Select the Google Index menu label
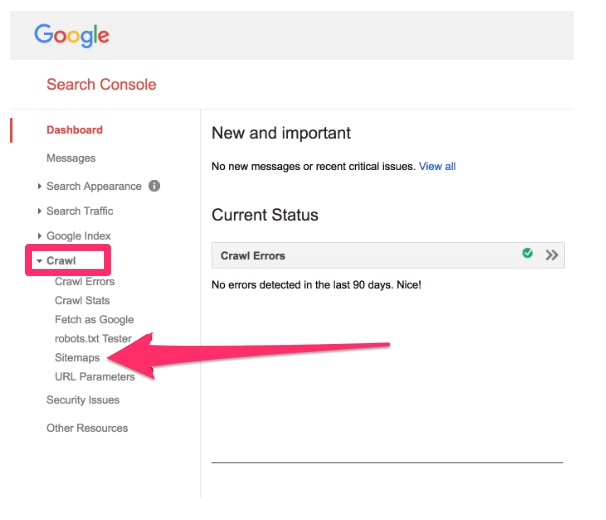 78,236
